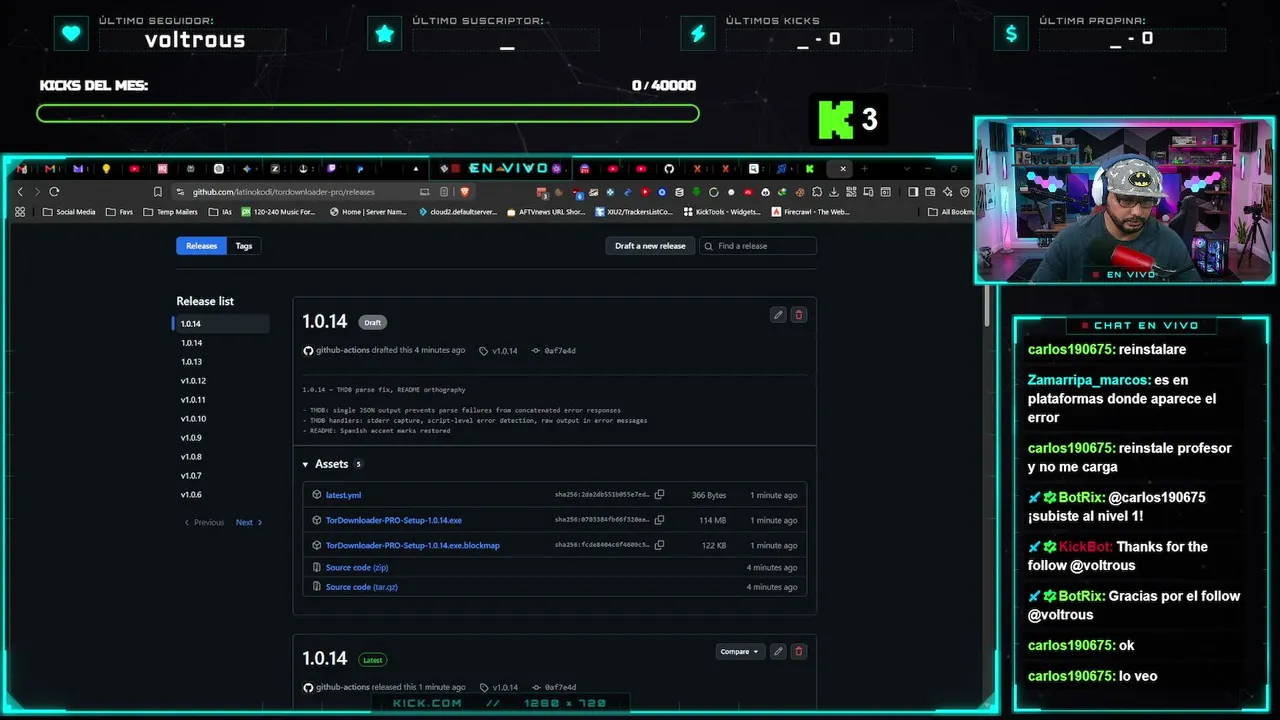Download TorDownloader-PRO-Setup-1.0.14.exe
1280x720 pixels.
coord(393,520)
